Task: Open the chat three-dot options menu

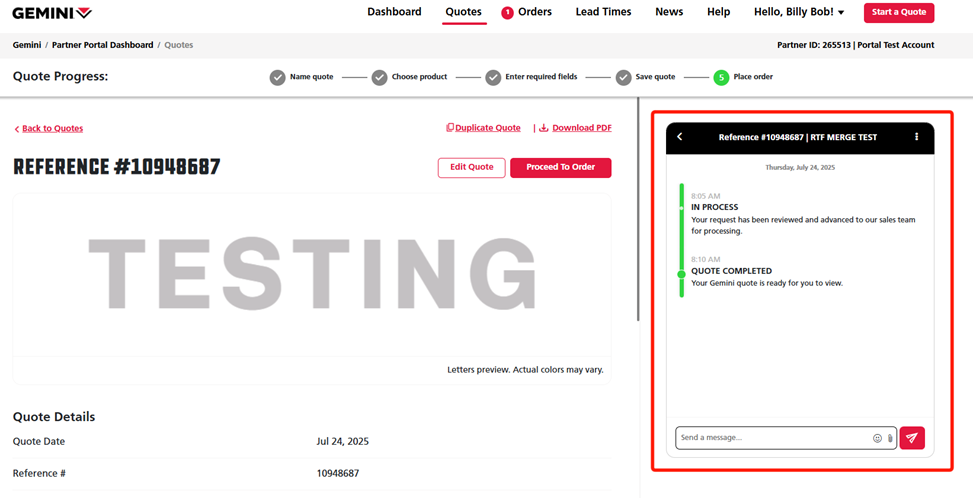Action: (x=916, y=137)
